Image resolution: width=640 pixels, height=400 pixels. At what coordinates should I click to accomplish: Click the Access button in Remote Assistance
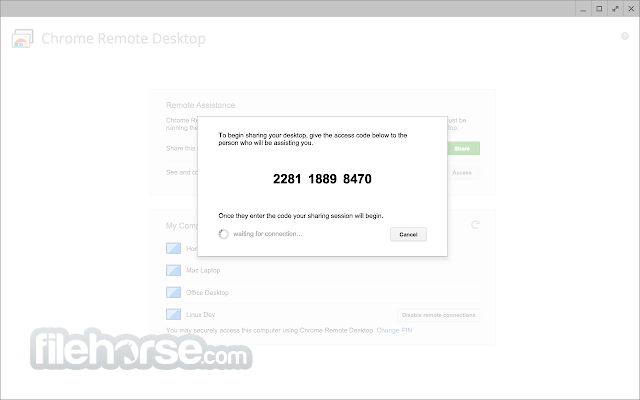click(x=463, y=173)
